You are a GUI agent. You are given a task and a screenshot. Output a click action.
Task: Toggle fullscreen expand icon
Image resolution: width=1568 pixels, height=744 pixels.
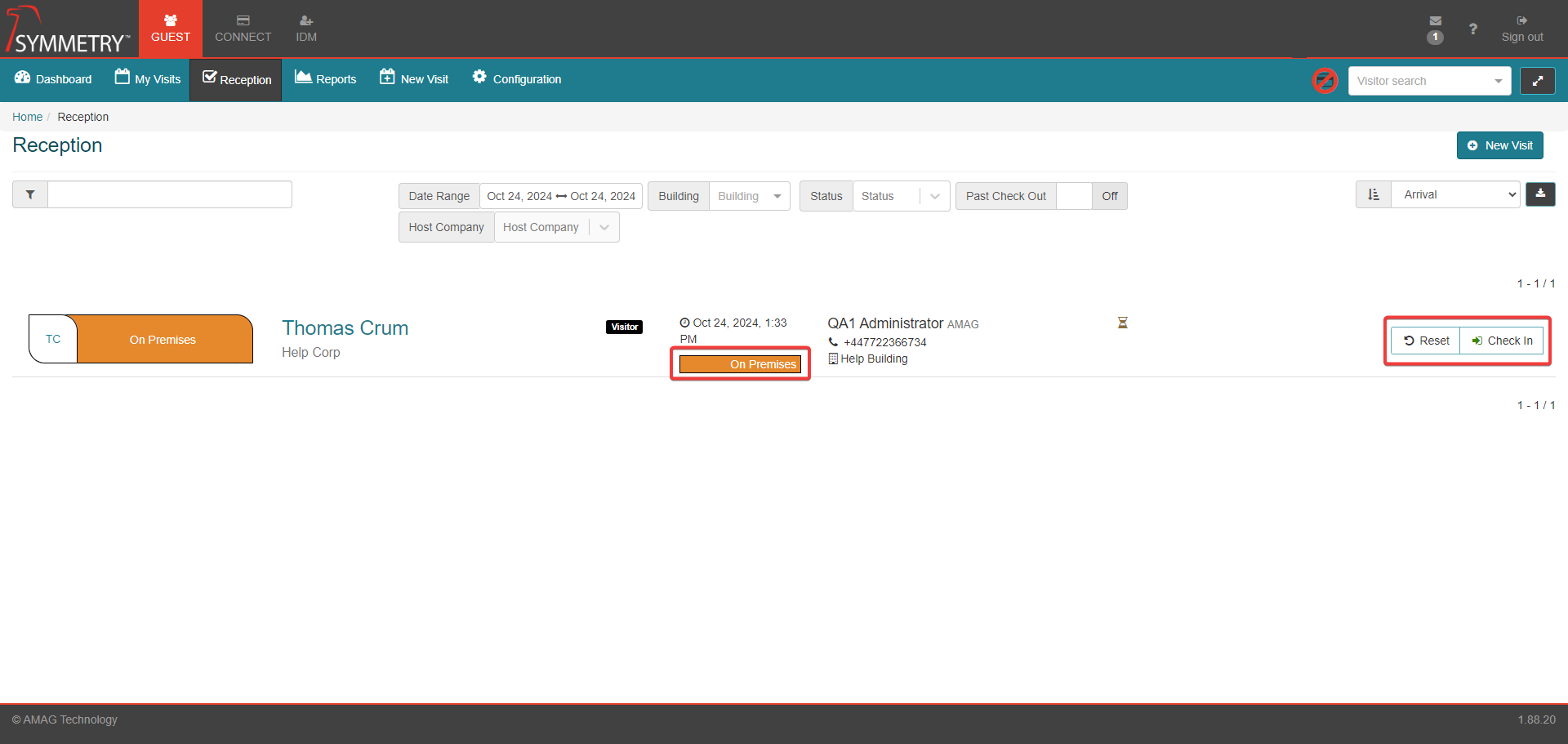coord(1537,81)
